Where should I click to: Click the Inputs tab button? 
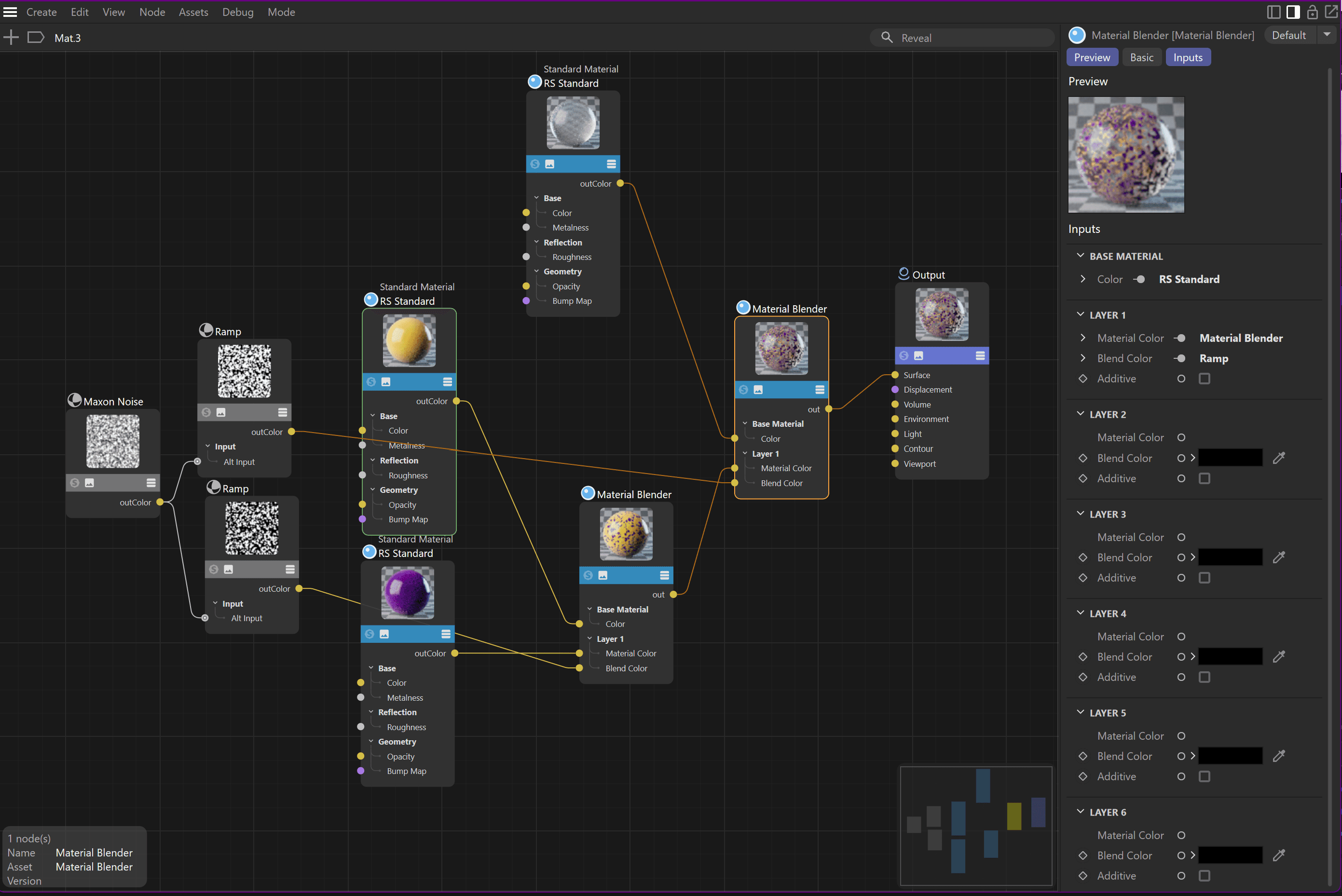tap(1188, 57)
